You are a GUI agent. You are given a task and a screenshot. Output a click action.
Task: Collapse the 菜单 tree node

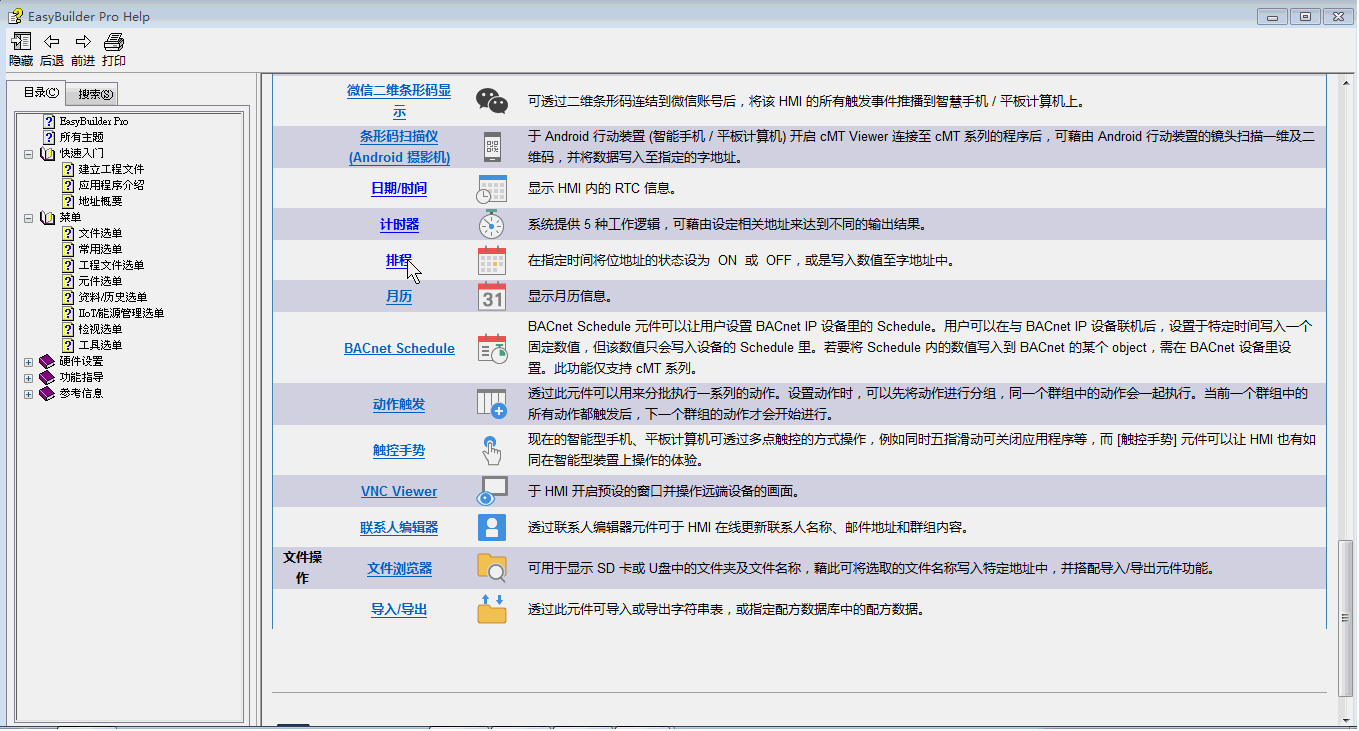pyautogui.click(x=28, y=217)
